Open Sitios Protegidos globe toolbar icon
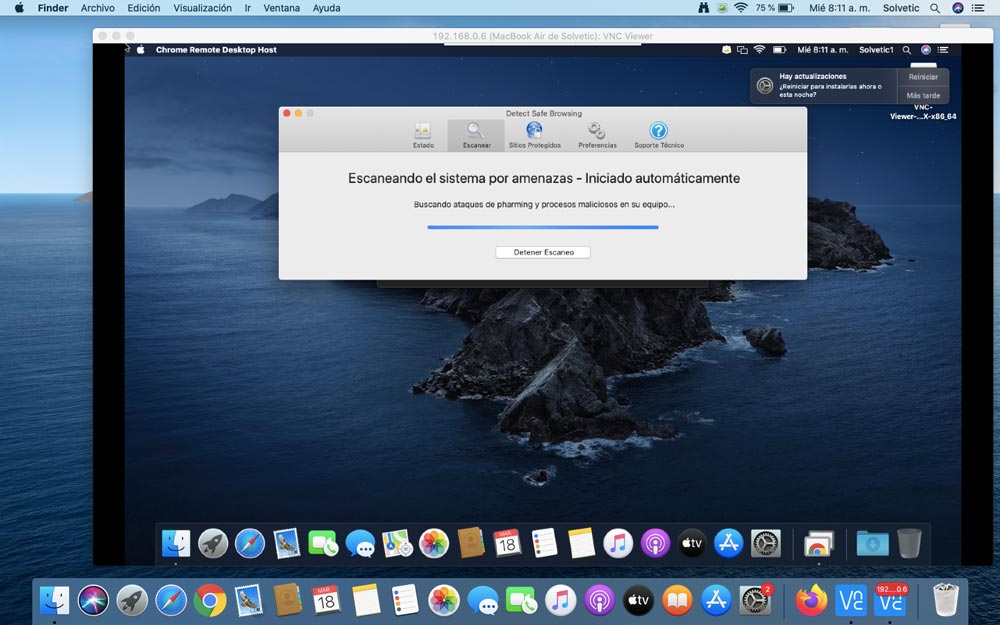This screenshot has width=1000, height=625. 534,135
